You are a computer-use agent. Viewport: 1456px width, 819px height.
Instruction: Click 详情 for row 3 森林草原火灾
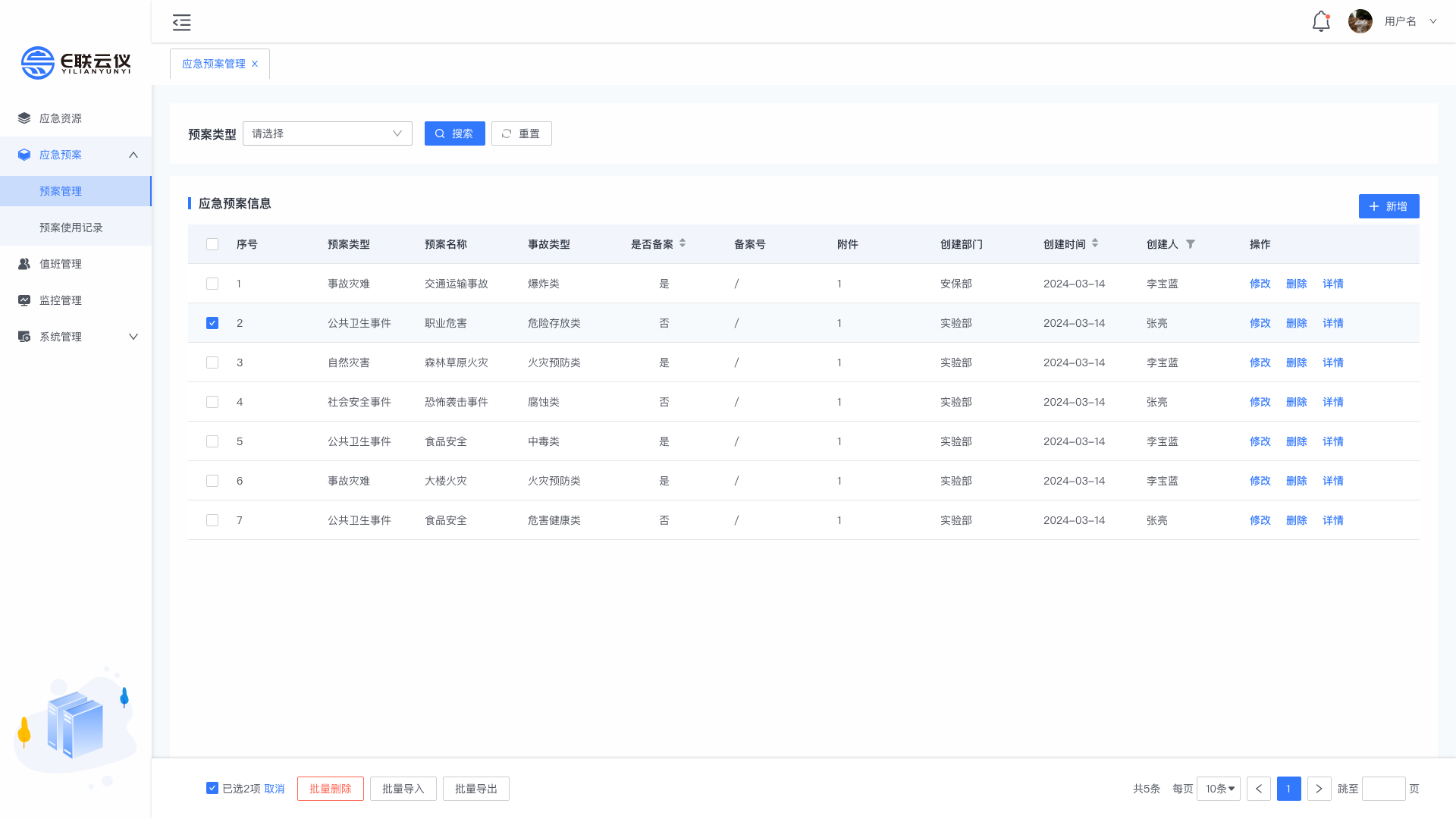pos(1333,362)
